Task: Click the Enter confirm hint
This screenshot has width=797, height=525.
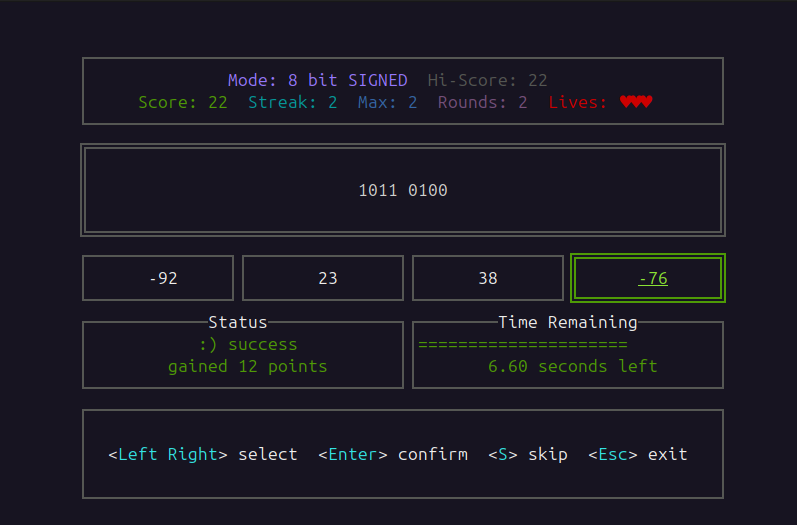Action: click(393, 454)
